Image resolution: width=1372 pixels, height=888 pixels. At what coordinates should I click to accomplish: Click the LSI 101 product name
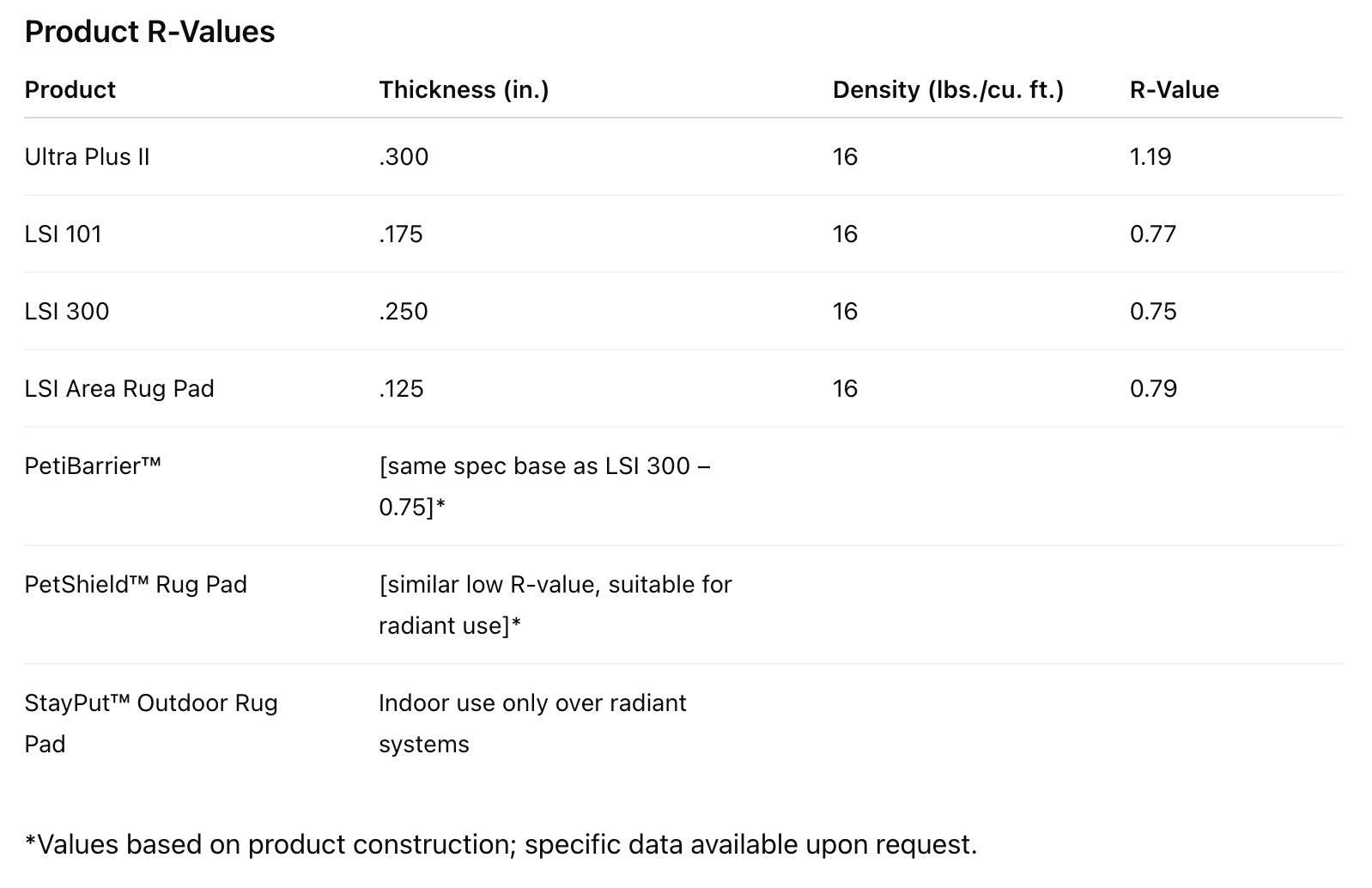pos(63,234)
